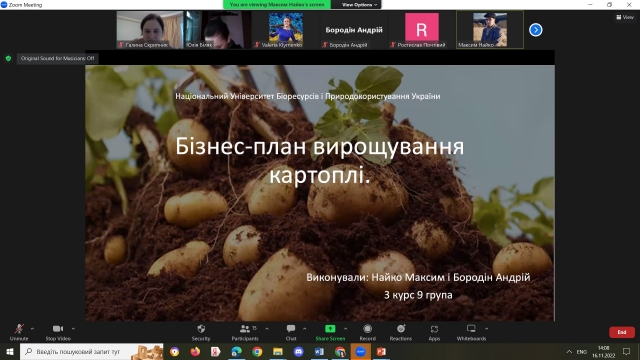Open PowerPoint from taskbar
This screenshot has width=640, height=360.
[381, 351]
